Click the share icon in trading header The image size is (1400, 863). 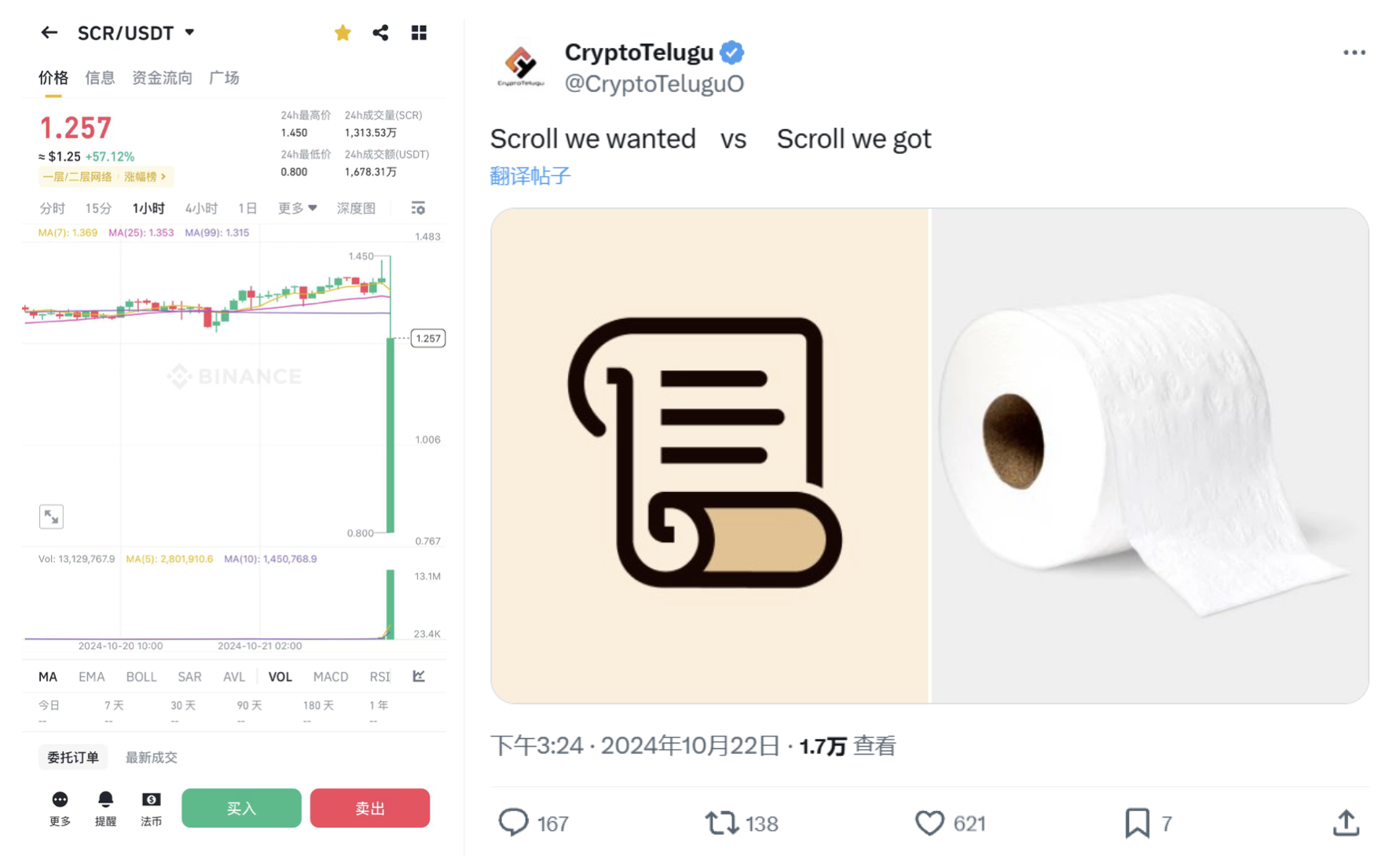(381, 33)
